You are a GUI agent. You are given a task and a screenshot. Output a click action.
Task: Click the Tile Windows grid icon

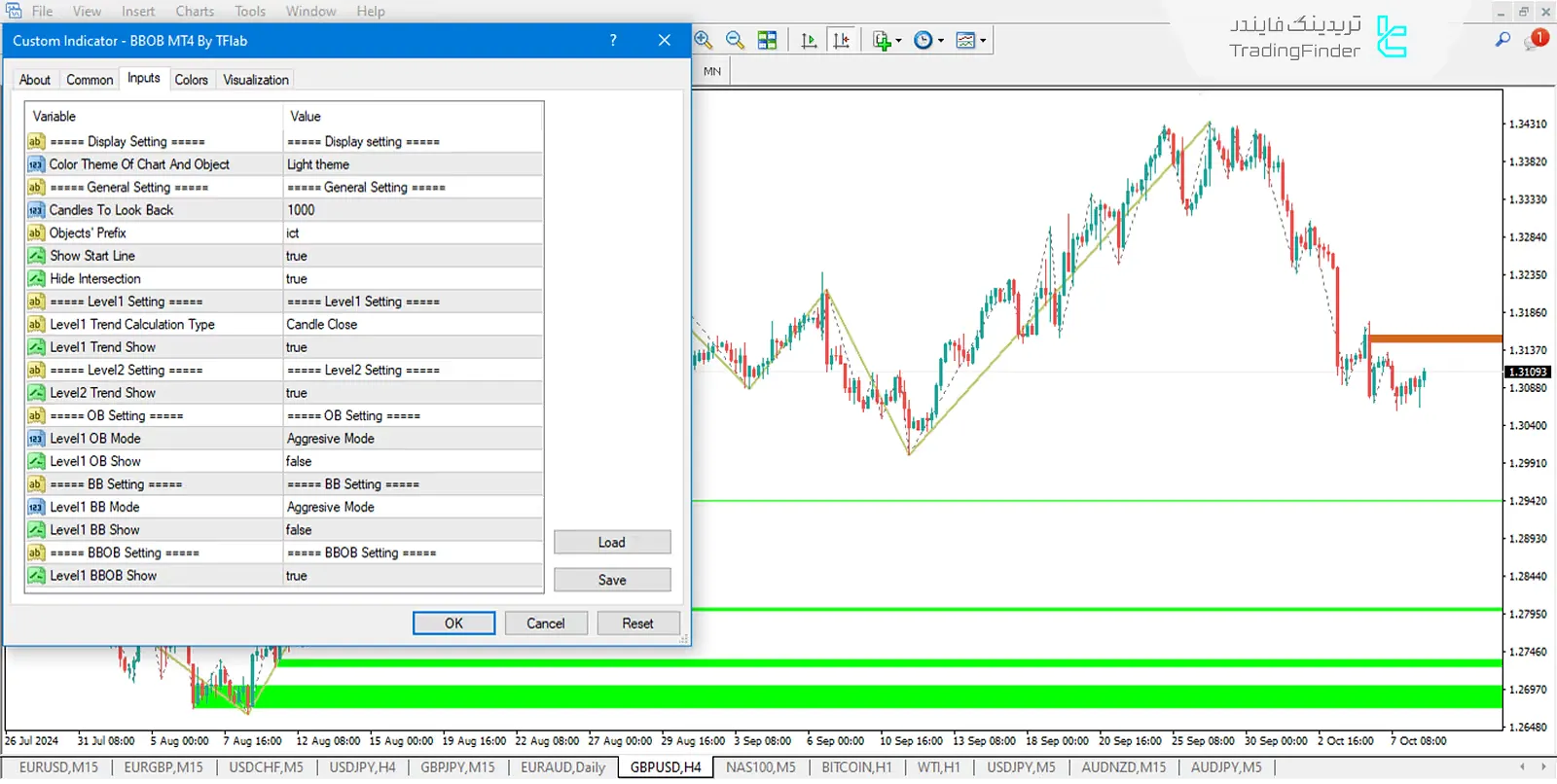pyautogui.click(x=768, y=40)
